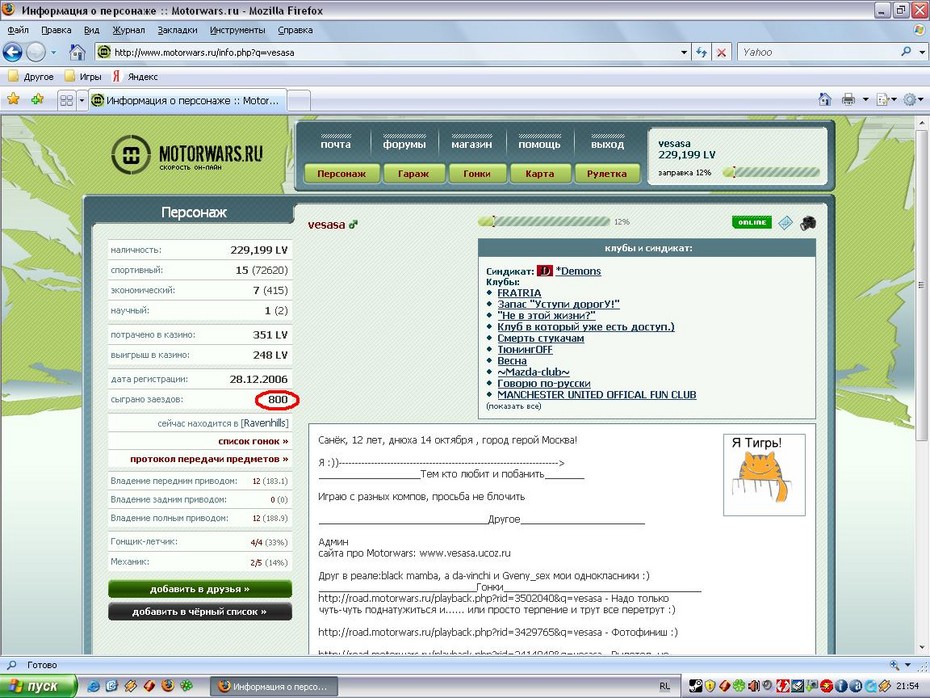Screen dimensions: 930x698
Task: Open the список гонок link
Action: 253,441
